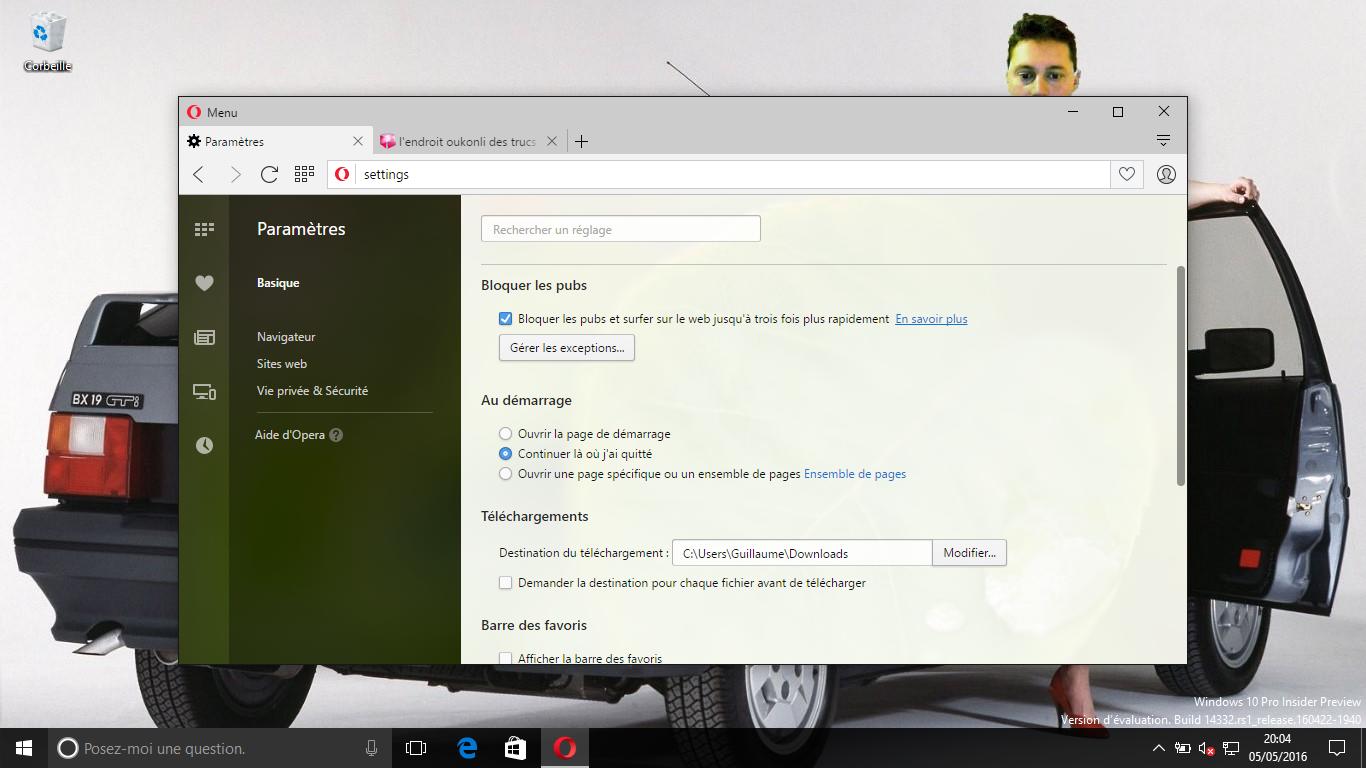The image size is (1366, 768).
Task: Open bookmarks via the sidebar heart icon
Action: click(x=204, y=283)
